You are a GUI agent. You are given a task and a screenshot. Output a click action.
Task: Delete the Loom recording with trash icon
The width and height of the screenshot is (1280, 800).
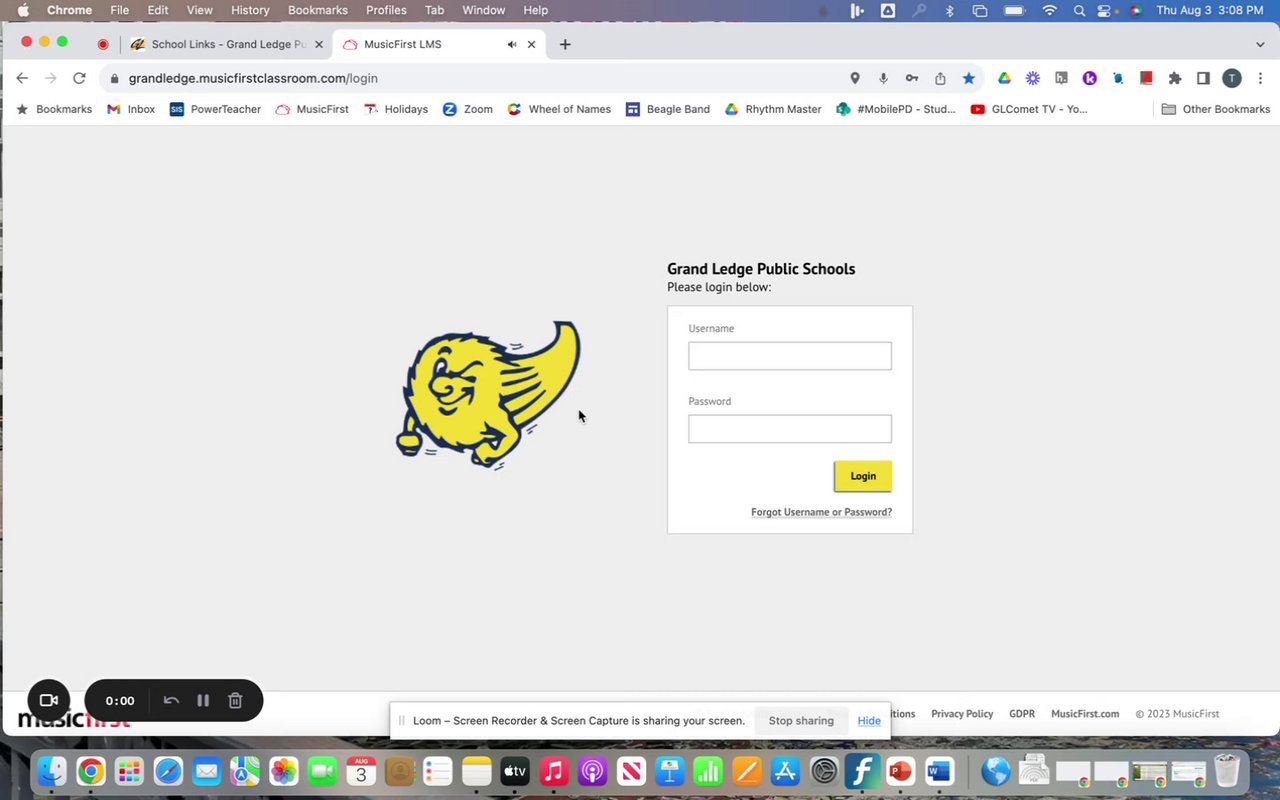235,701
